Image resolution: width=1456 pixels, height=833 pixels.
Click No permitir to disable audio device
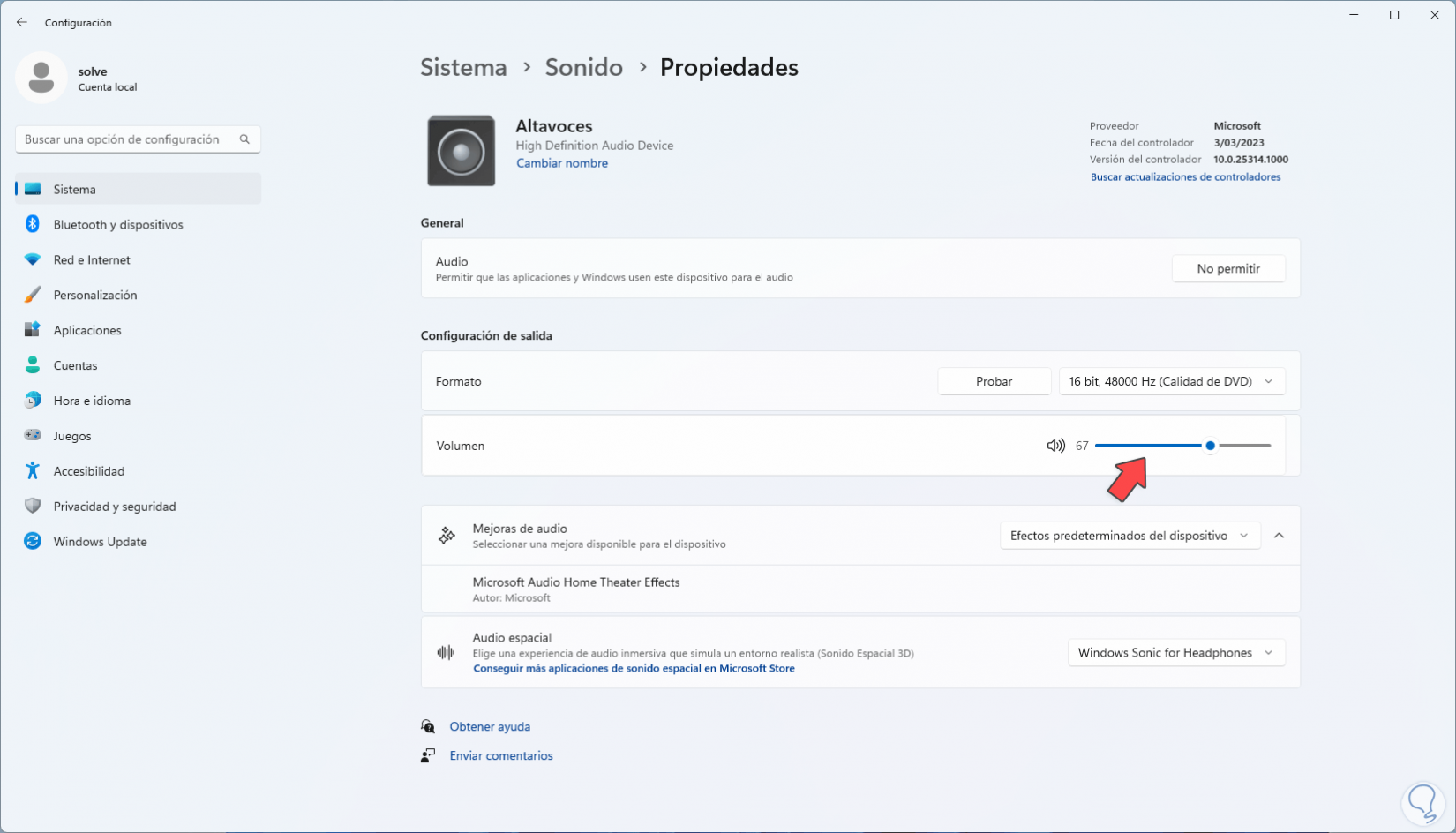pyautogui.click(x=1227, y=269)
